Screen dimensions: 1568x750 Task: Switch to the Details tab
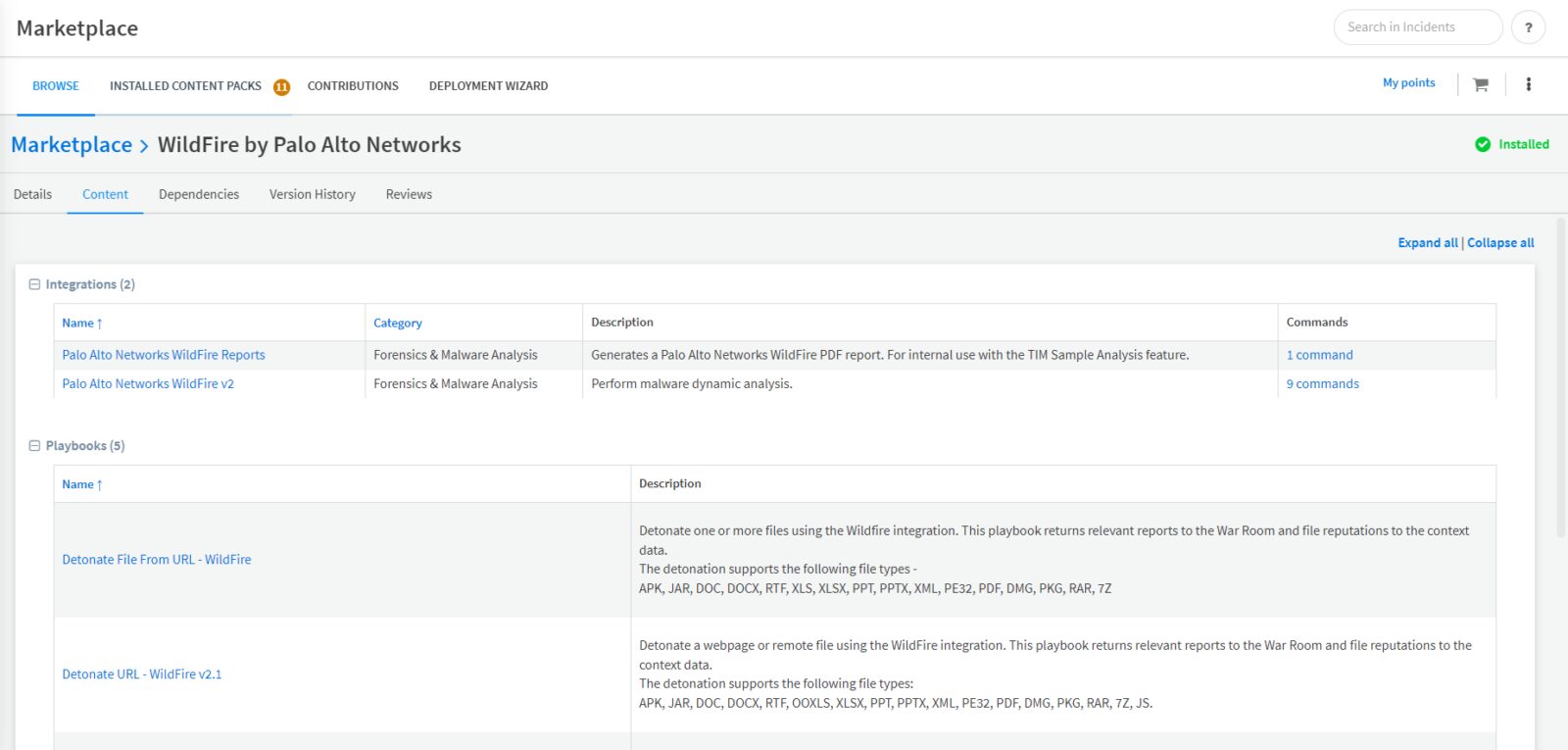point(32,194)
